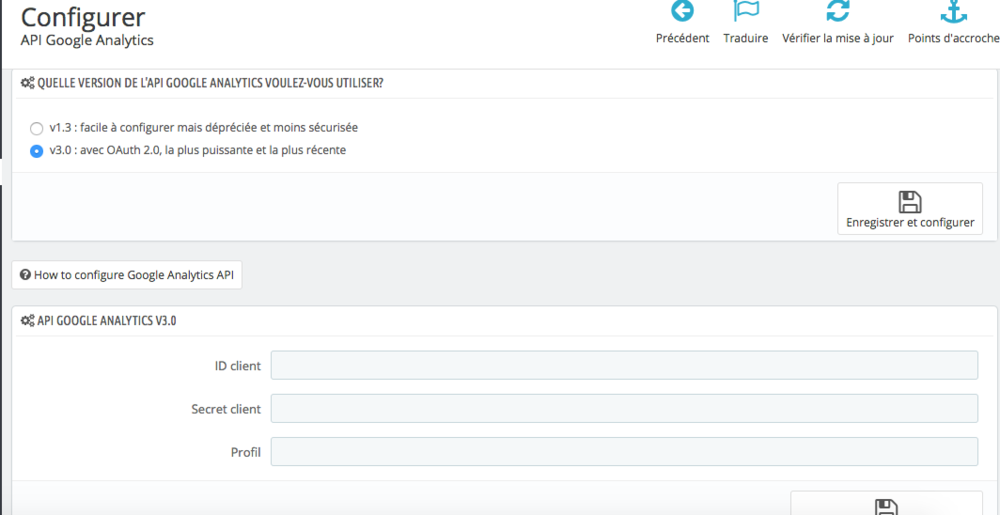Click the Points d'accroche label
The height and width of the screenshot is (515, 1000).
953,38
